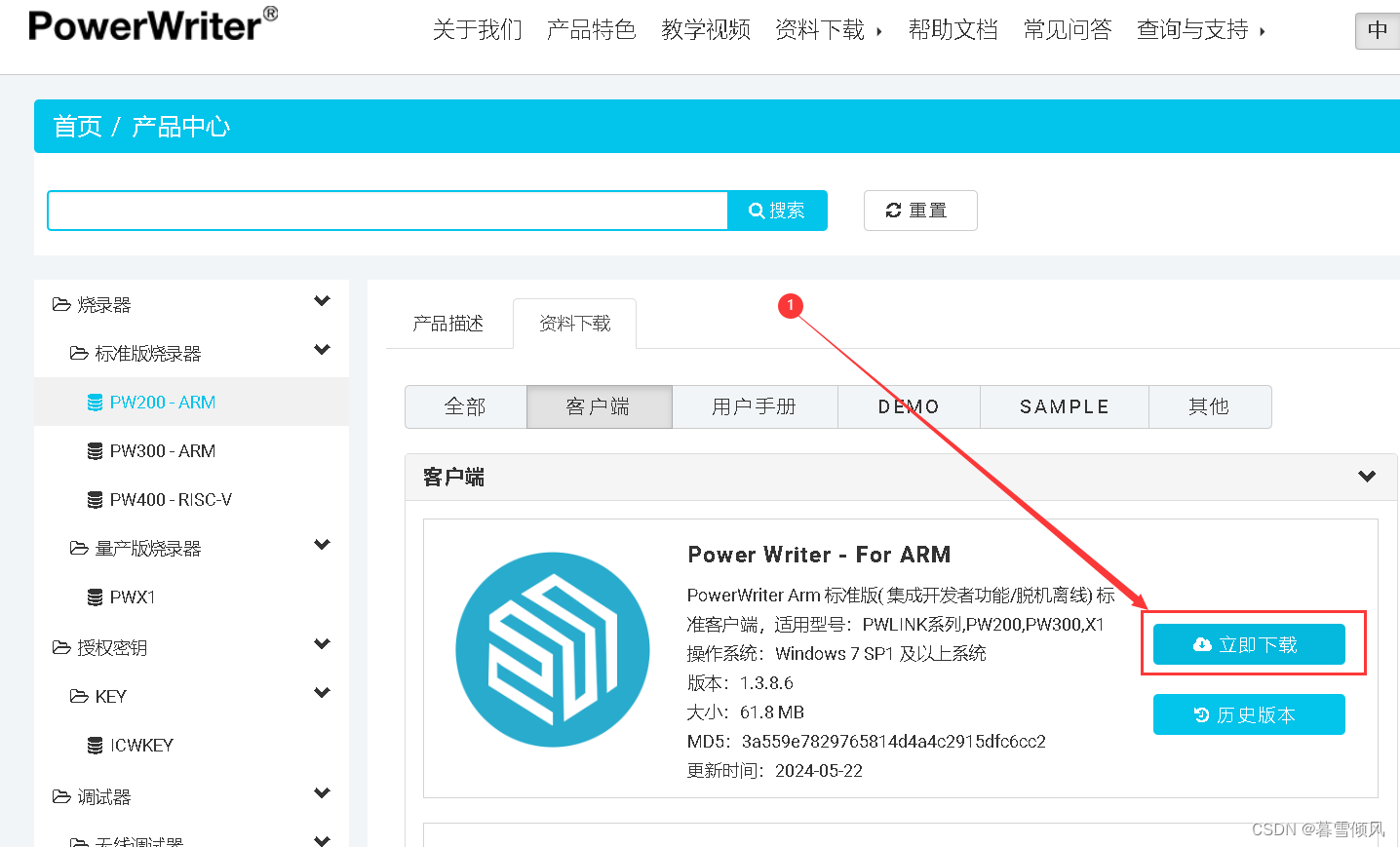Image resolution: width=1400 pixels, height=847 pixels.
Task: Go to 首页 in the breadcrumb
Action: pyautogui.click(x=77, y=127)
